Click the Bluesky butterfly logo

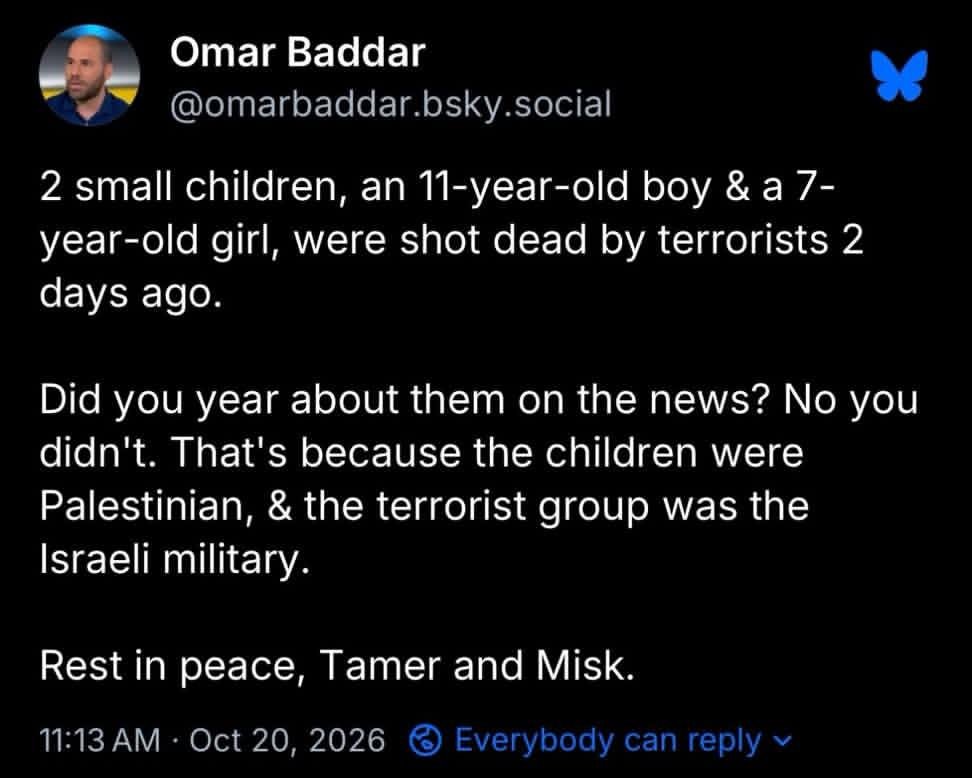point(903,75)
